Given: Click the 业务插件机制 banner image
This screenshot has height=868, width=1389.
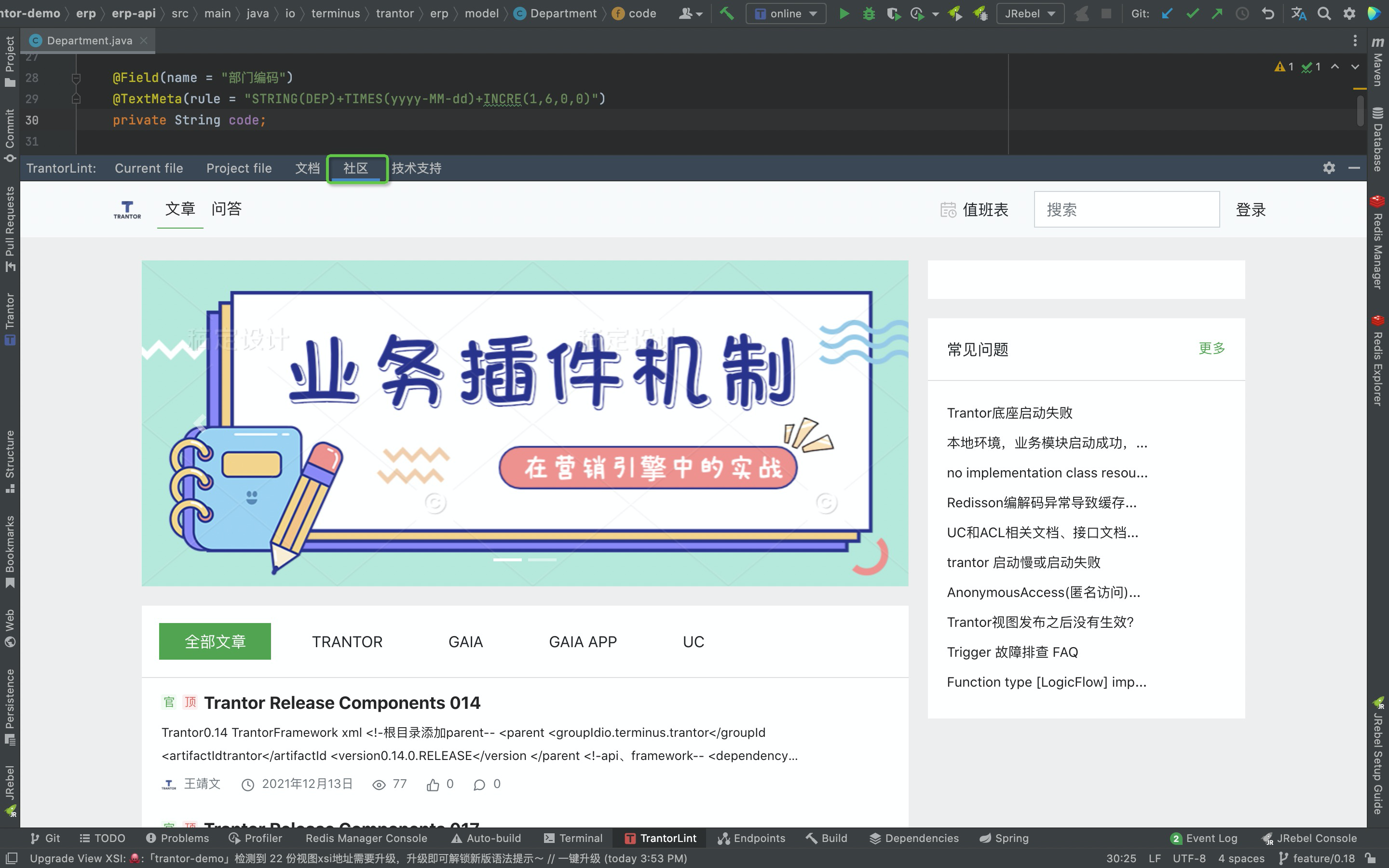Looking at the screenshot, I should 525,424.
